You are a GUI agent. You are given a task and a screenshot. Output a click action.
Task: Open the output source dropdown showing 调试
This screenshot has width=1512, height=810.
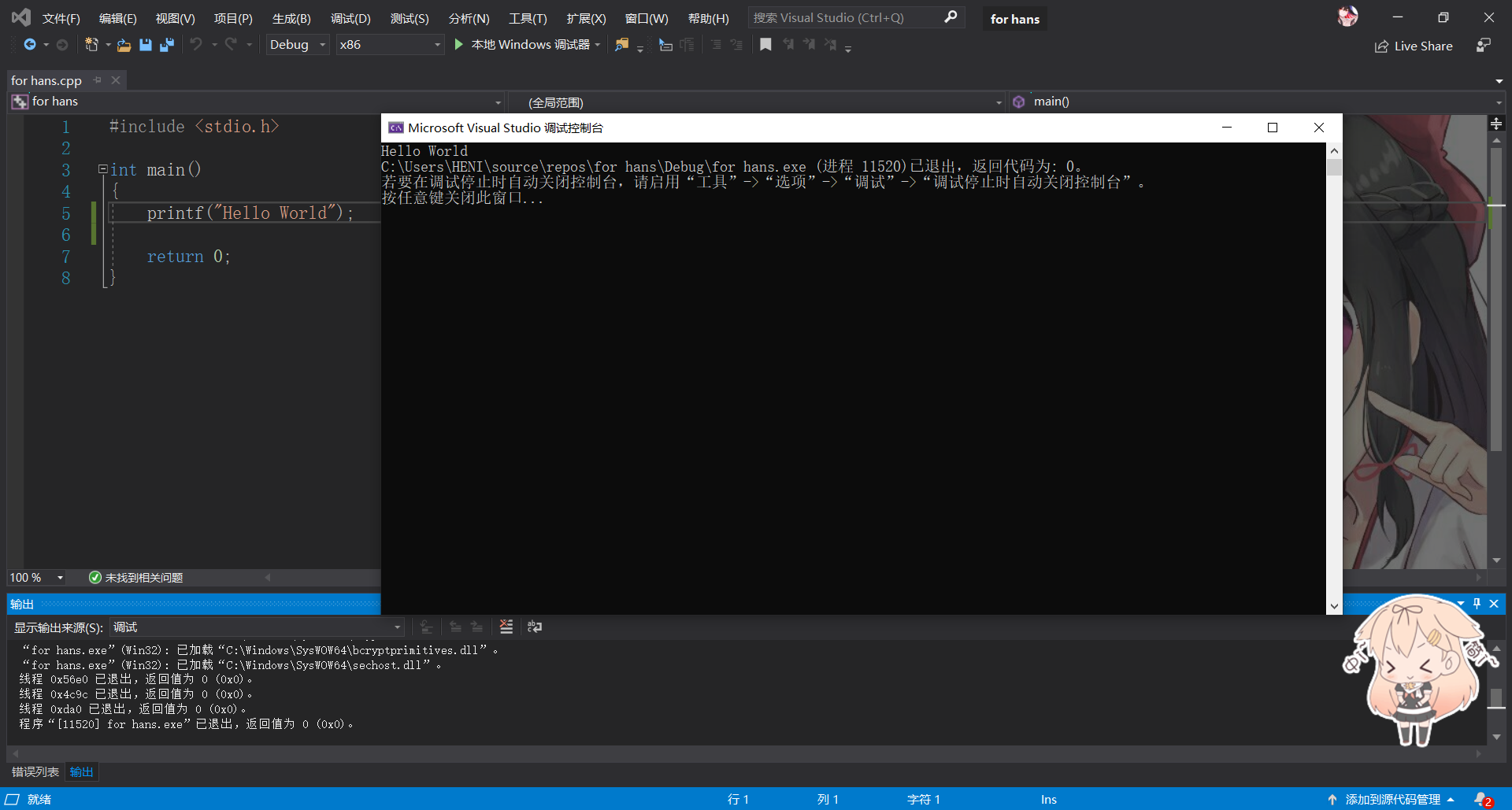[x=257, y=627]
